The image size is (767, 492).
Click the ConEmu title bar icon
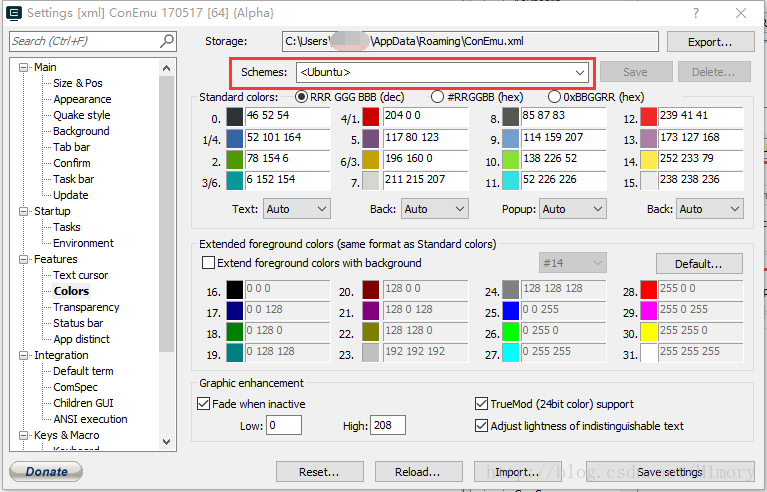pos(13,13)
